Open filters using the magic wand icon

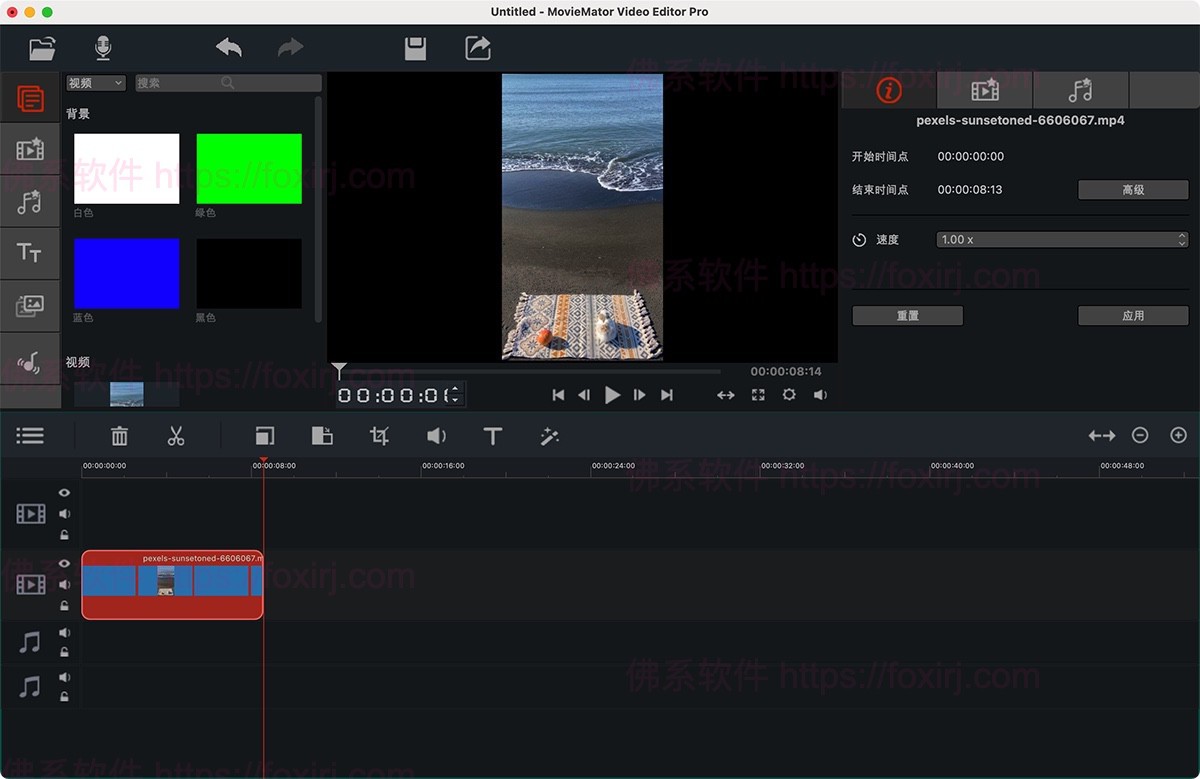click(548, 436)
